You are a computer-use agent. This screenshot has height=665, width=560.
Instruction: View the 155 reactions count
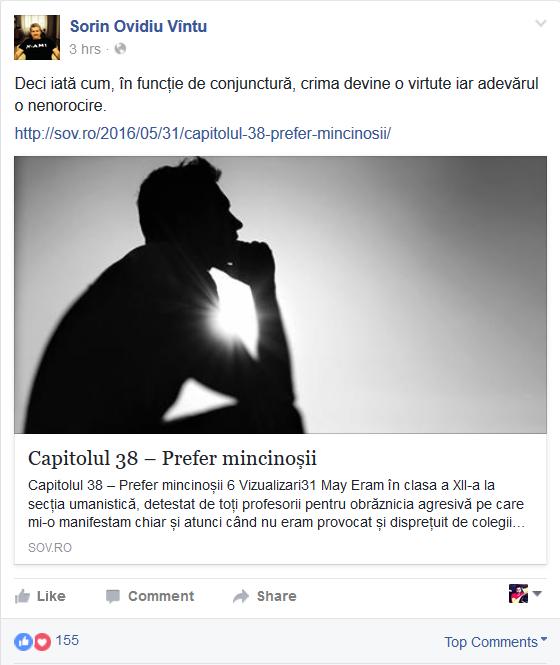(67, 640)
